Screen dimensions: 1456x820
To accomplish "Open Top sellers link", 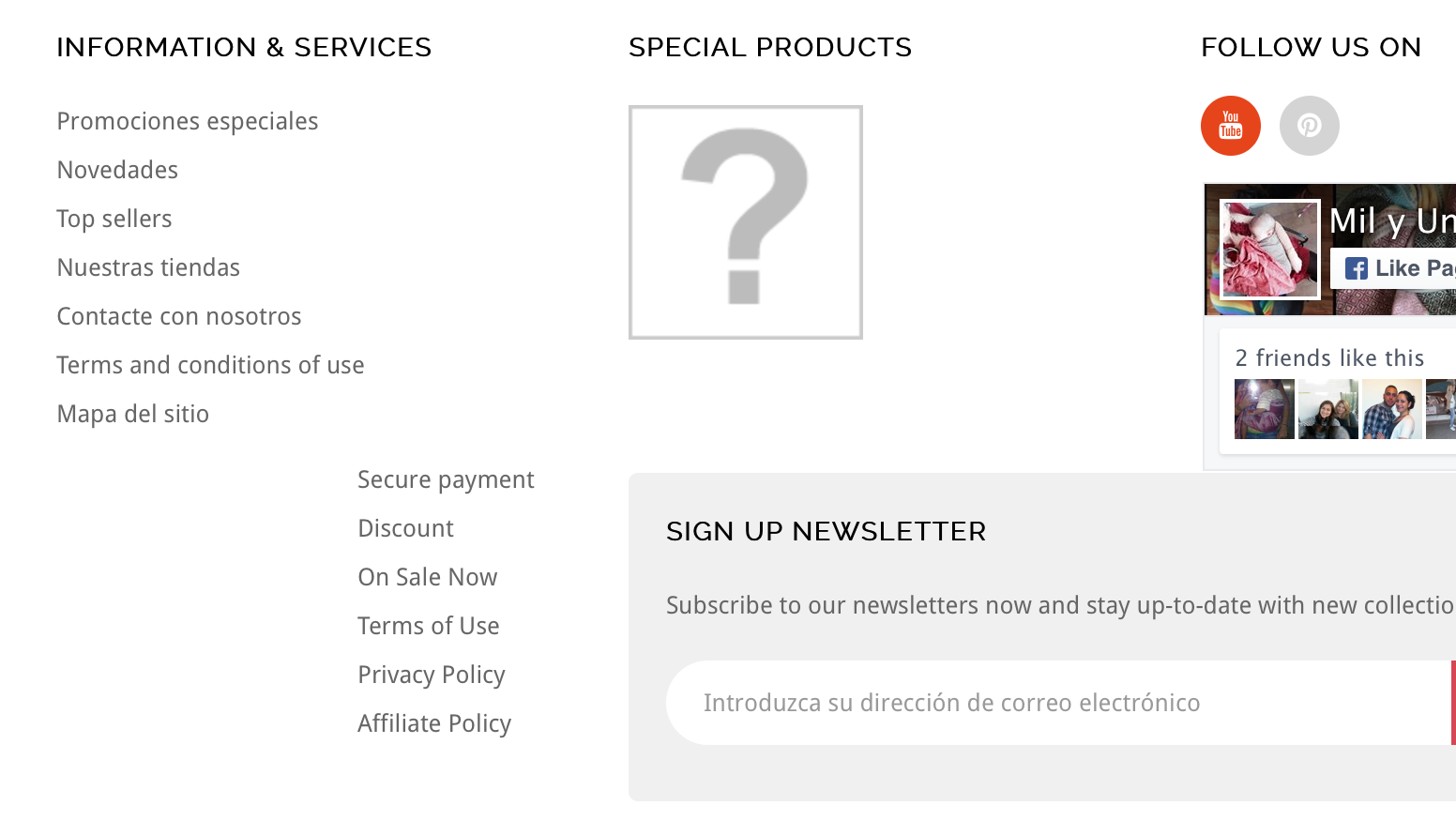I will (x=114, y=219).
